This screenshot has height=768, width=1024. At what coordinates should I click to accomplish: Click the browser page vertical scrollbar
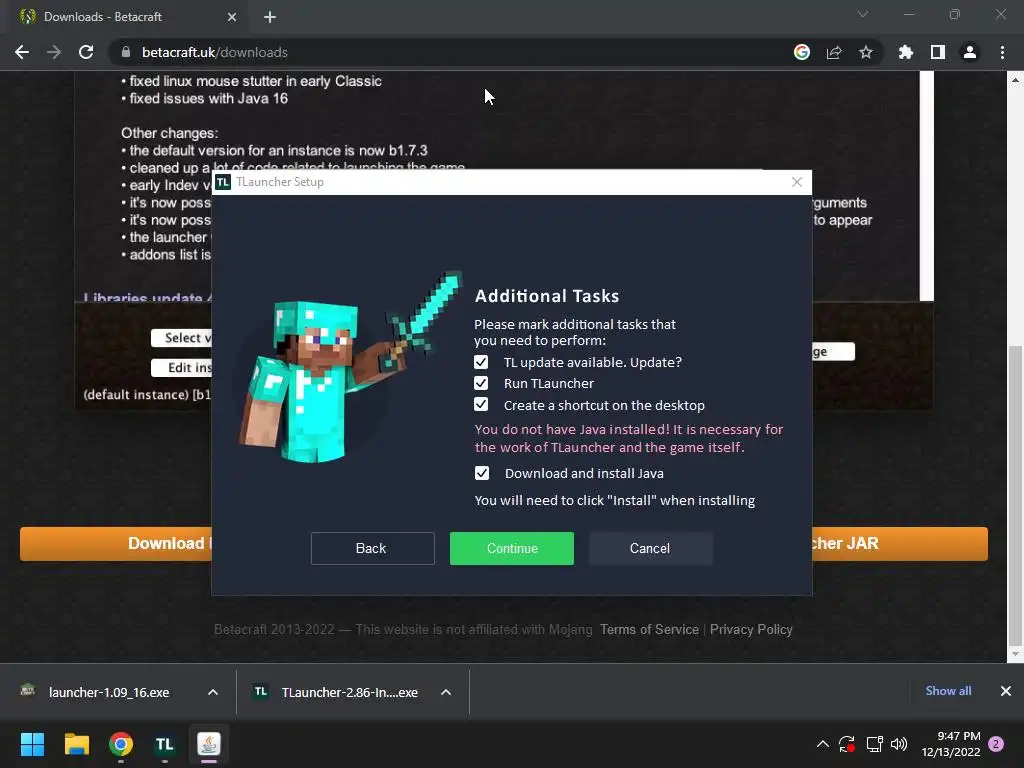coord(1015,495)
